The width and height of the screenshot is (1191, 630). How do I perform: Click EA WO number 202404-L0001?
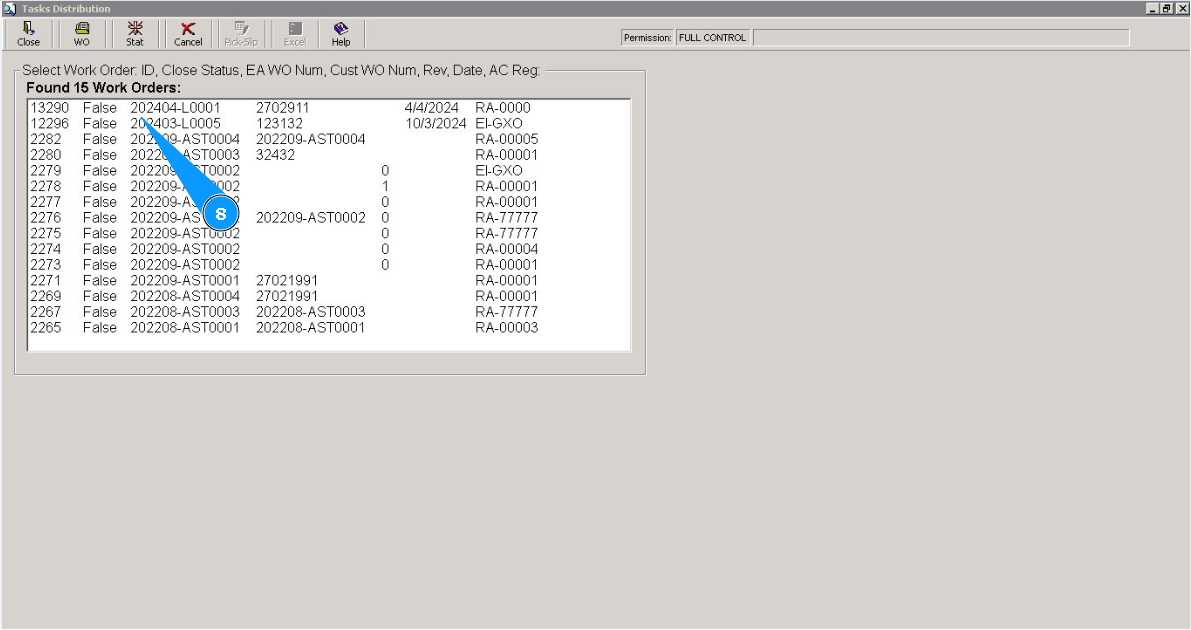[x=175, y=108]
